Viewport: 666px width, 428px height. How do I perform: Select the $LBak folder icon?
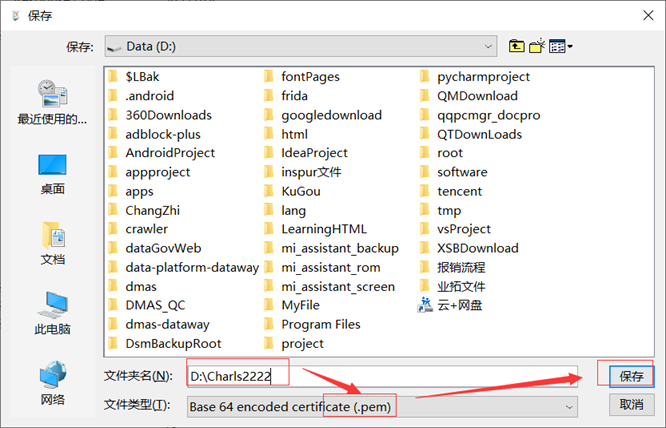113,76
